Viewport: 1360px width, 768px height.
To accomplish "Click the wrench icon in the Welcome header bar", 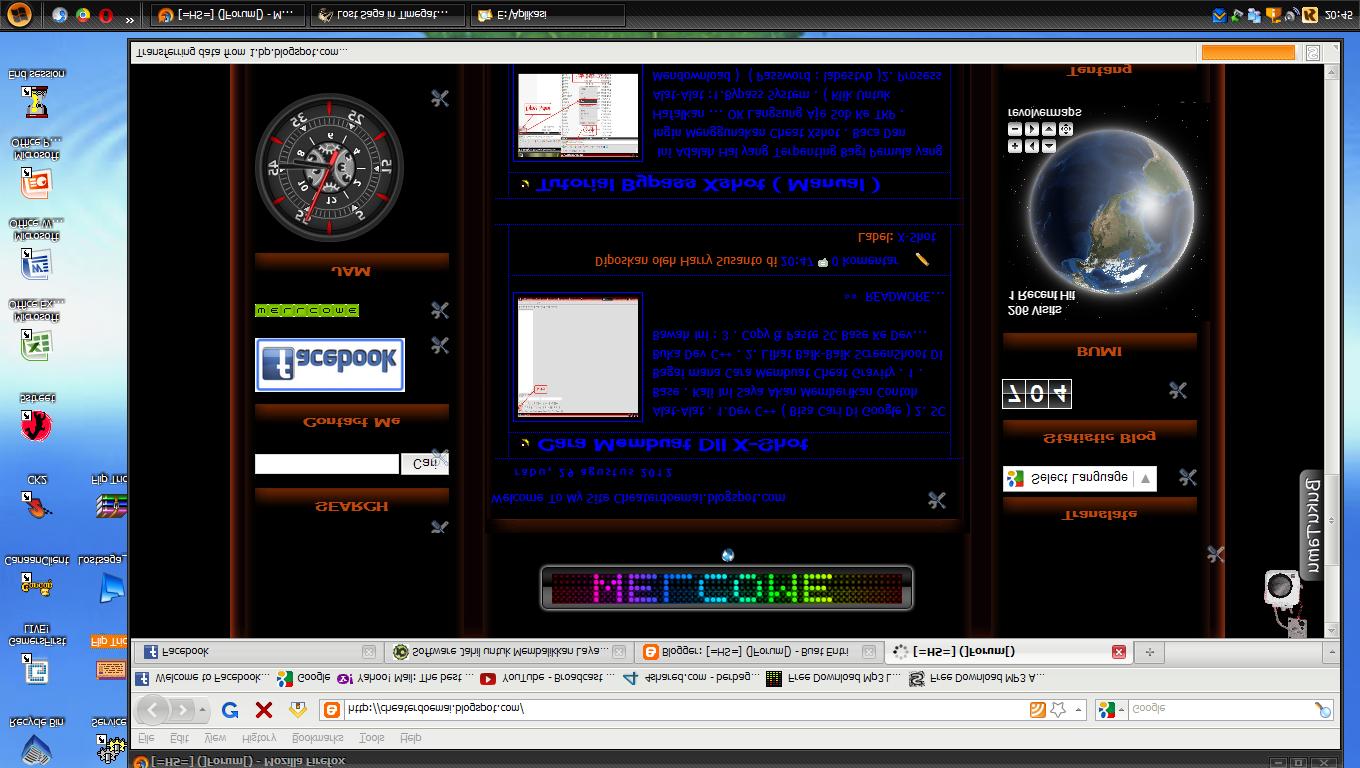I will pyautogui.click(x=937, y=500).
